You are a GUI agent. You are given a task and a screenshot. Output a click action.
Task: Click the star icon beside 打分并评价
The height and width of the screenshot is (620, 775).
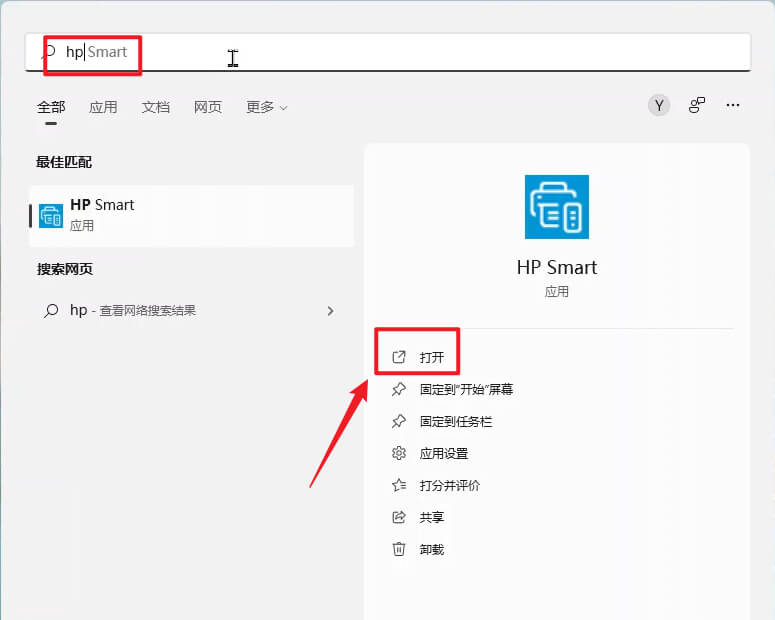399,486
